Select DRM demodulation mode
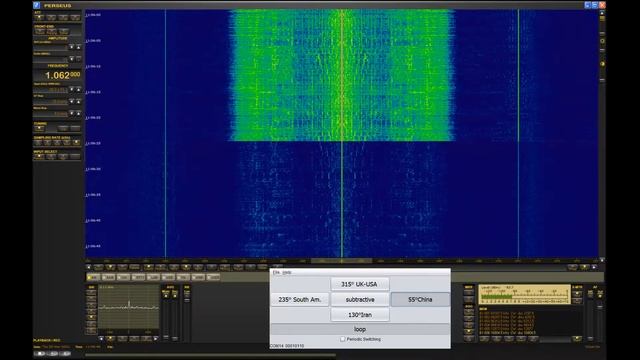The height and width of the screenshot is (360, 640). pyautogui.click(x=198, y=277)
